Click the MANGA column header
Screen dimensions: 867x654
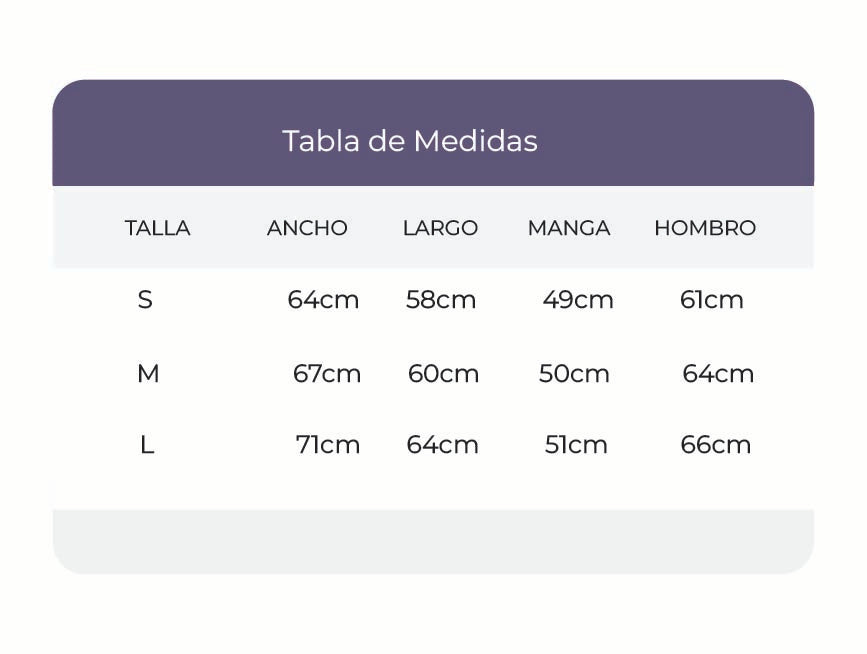tap(569, 228)
